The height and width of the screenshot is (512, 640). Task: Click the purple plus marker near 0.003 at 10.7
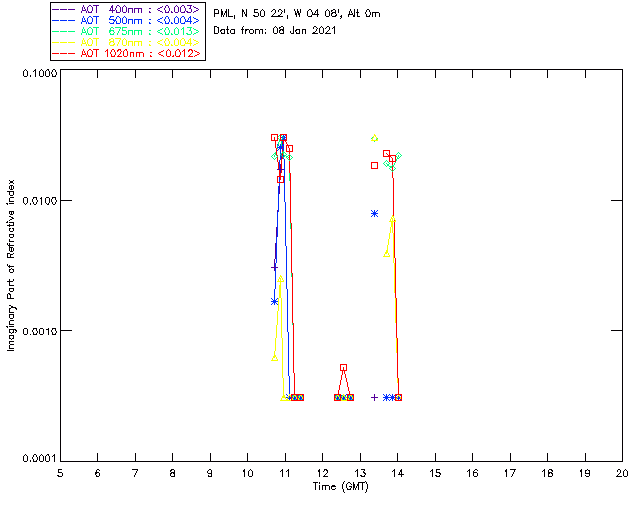[274, 267]
